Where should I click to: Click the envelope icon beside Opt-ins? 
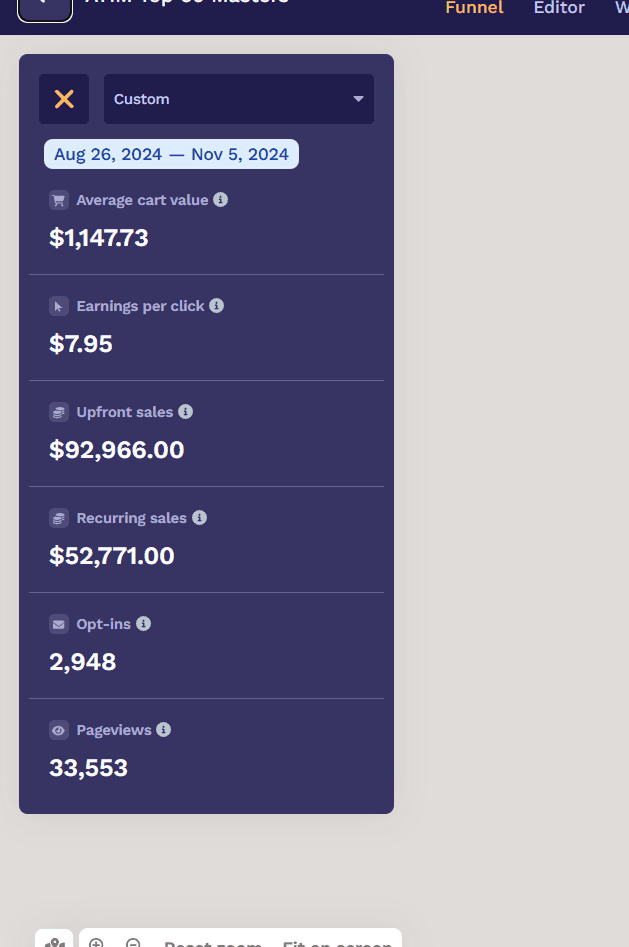coord(59,623)
